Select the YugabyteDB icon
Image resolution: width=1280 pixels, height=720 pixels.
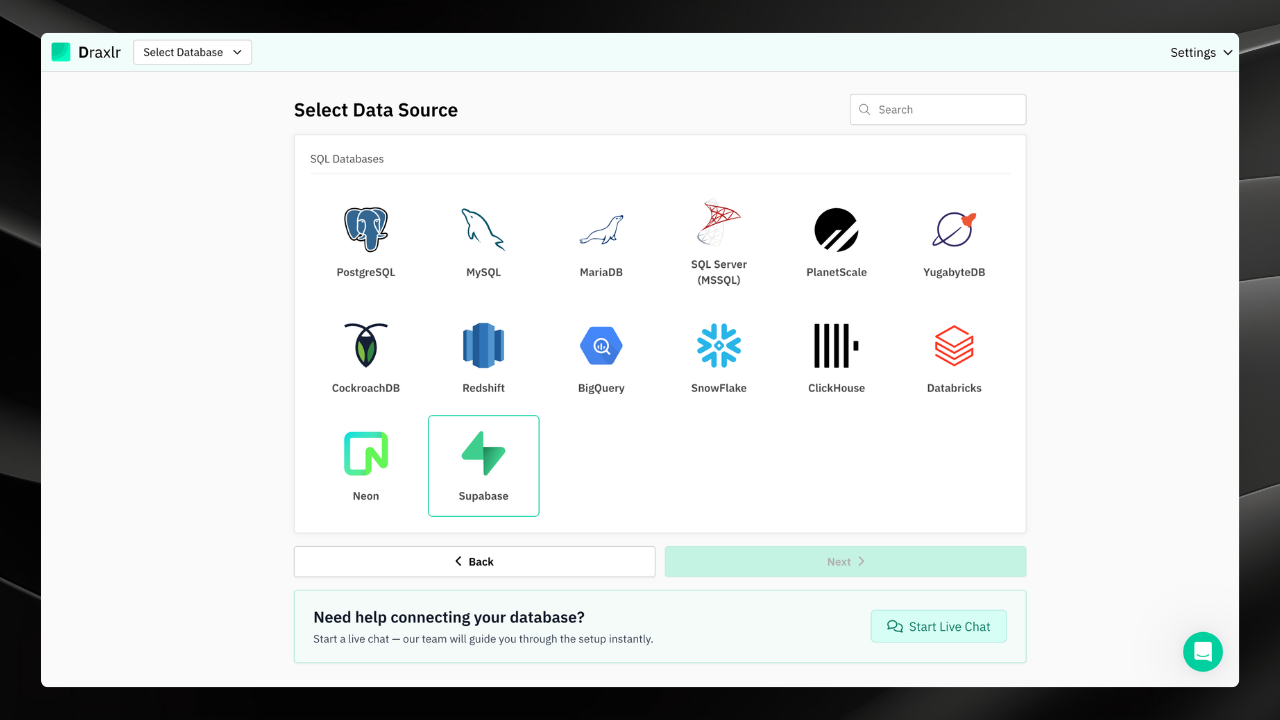click(x=954, y=230)
